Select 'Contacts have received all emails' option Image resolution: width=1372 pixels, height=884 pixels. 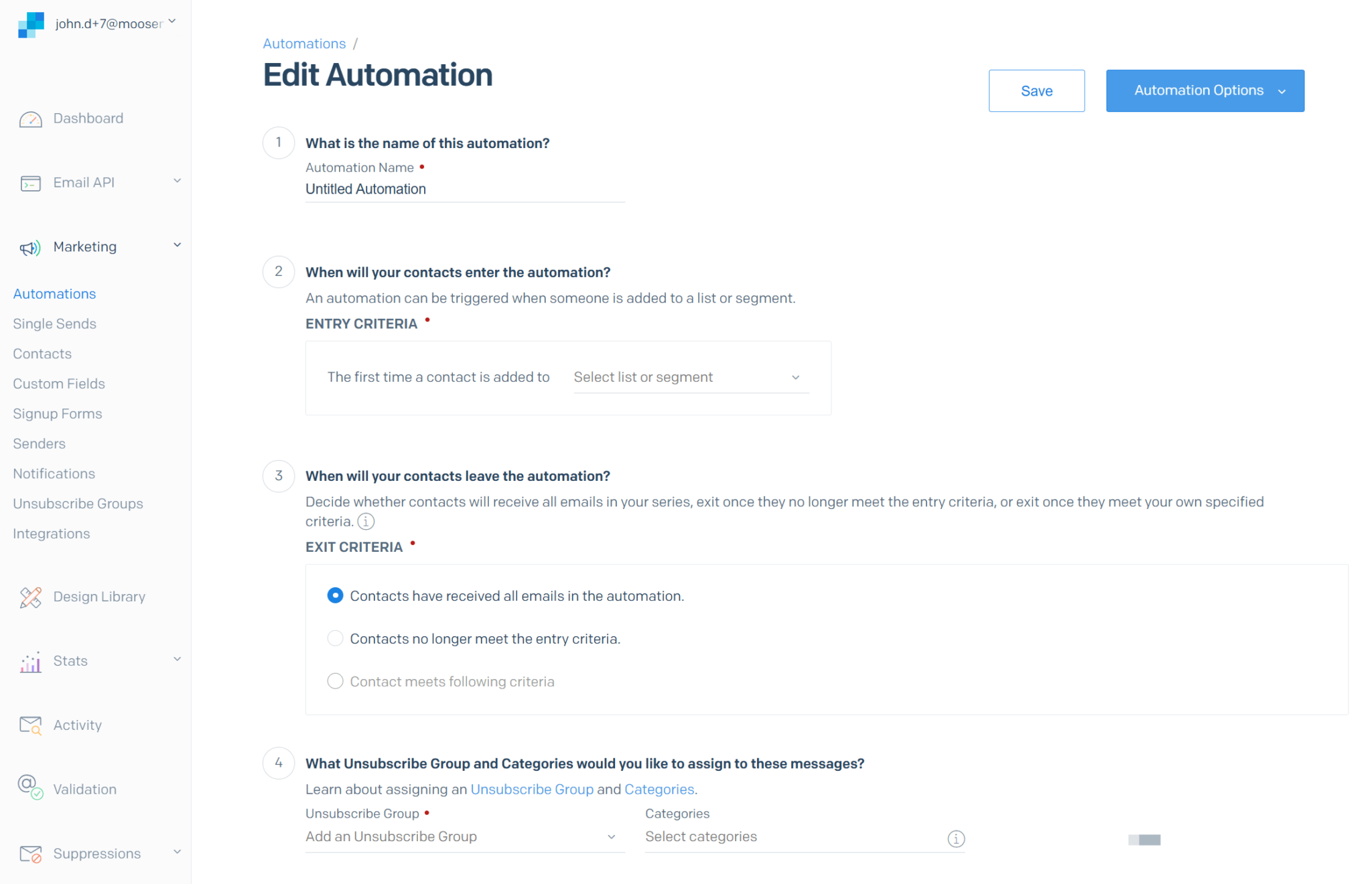click(x=335, y=595)
